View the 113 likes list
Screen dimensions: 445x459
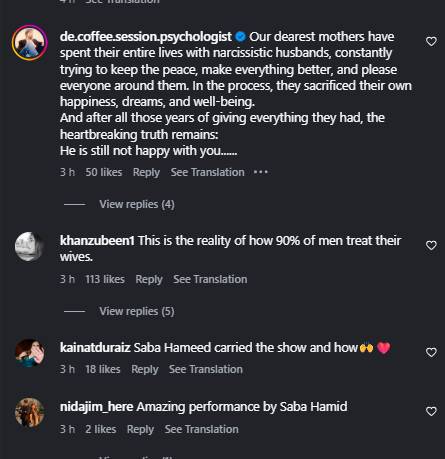[x=105, y=279]
